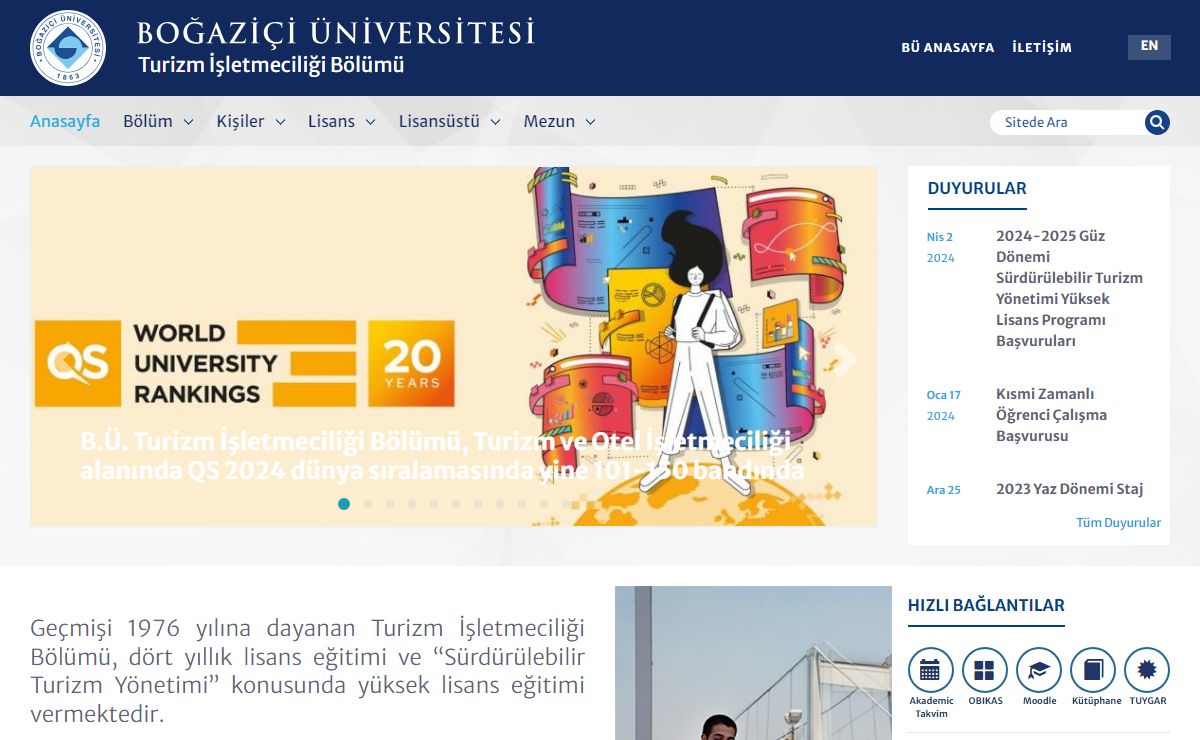The height and width of the screenshot is (740, 1200).
Task: Click the Nis 2 2024 date label
Action: pos(941,247)
